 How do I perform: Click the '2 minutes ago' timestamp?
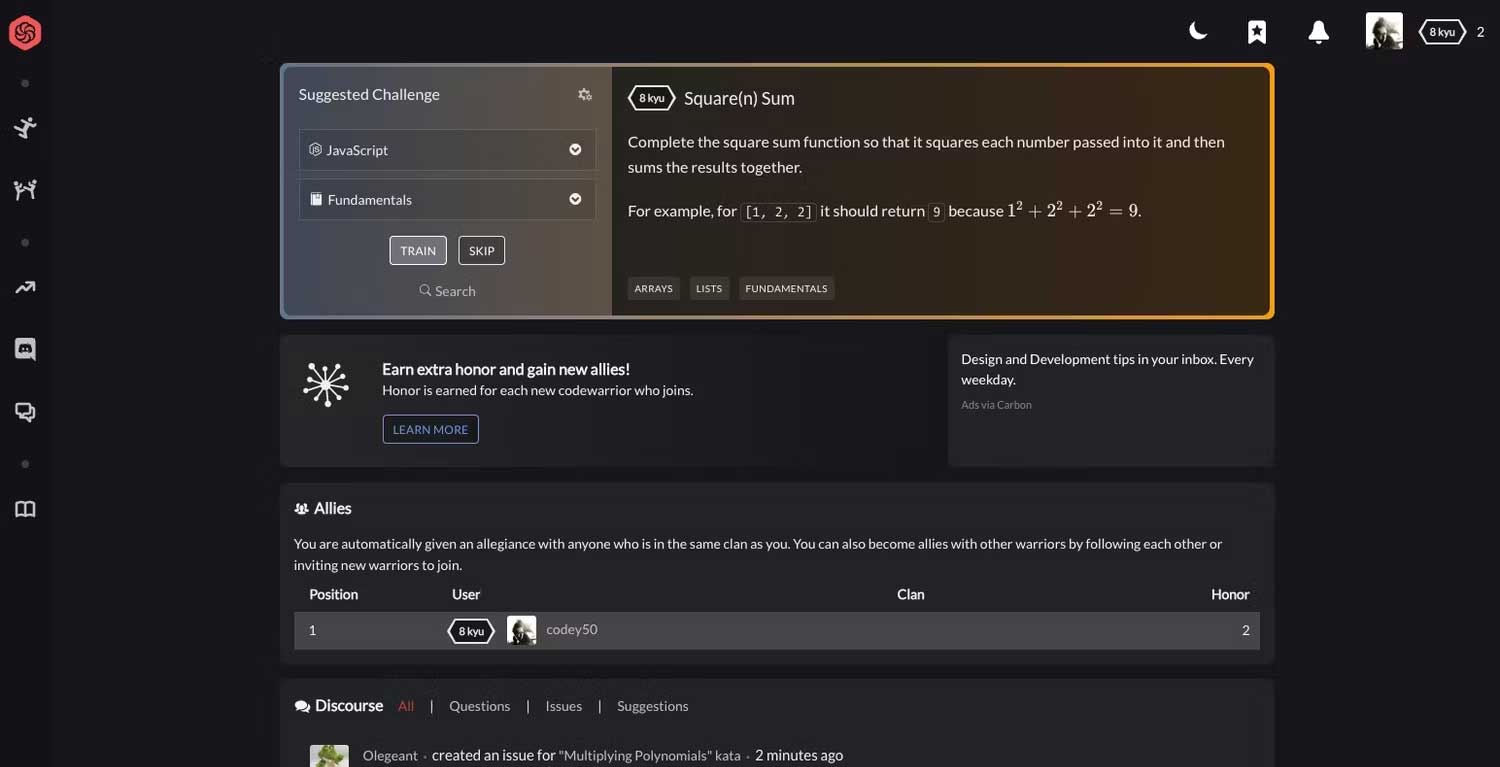(799, 755)
